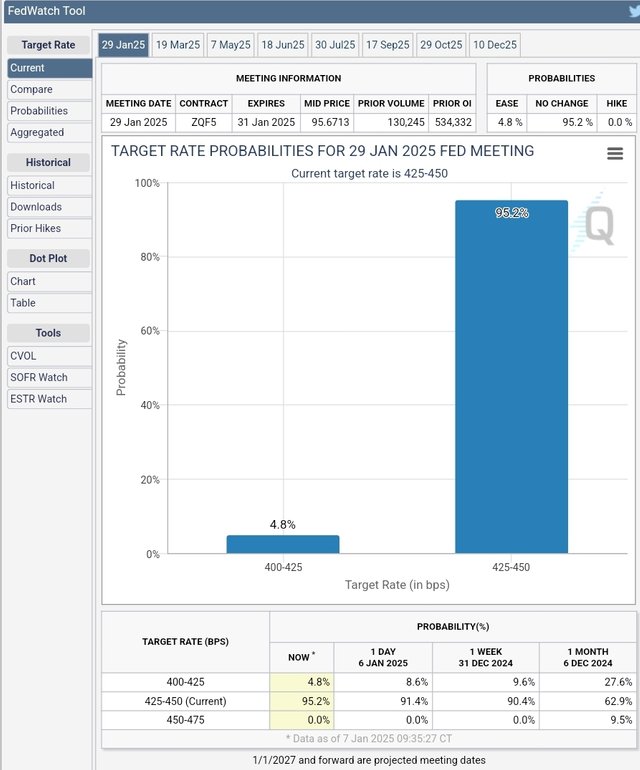
Task: Click the 534,332 prior OI value
Action: pos(452,122)
